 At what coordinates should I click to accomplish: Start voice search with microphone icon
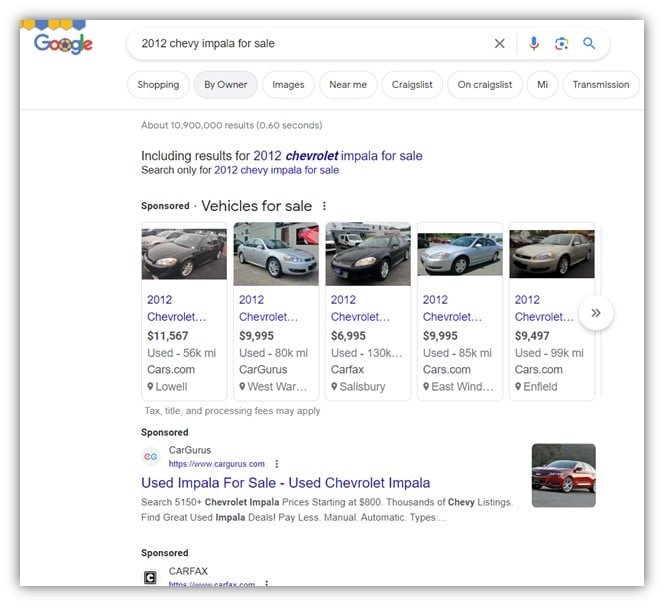pyautogui.click(x=534, y=43)
